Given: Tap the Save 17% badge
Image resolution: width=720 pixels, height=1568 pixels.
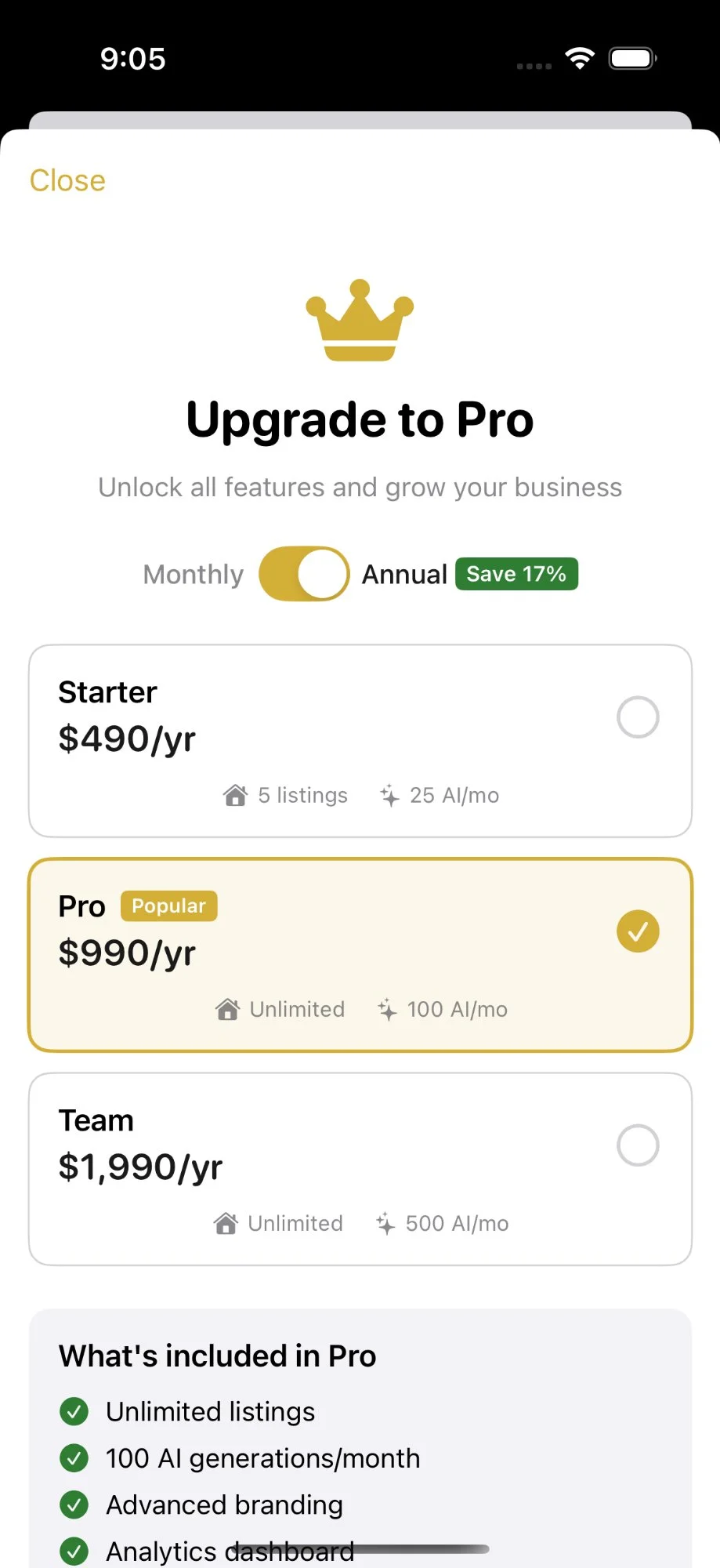Looking at the screenshot, I should click(516, 574).
